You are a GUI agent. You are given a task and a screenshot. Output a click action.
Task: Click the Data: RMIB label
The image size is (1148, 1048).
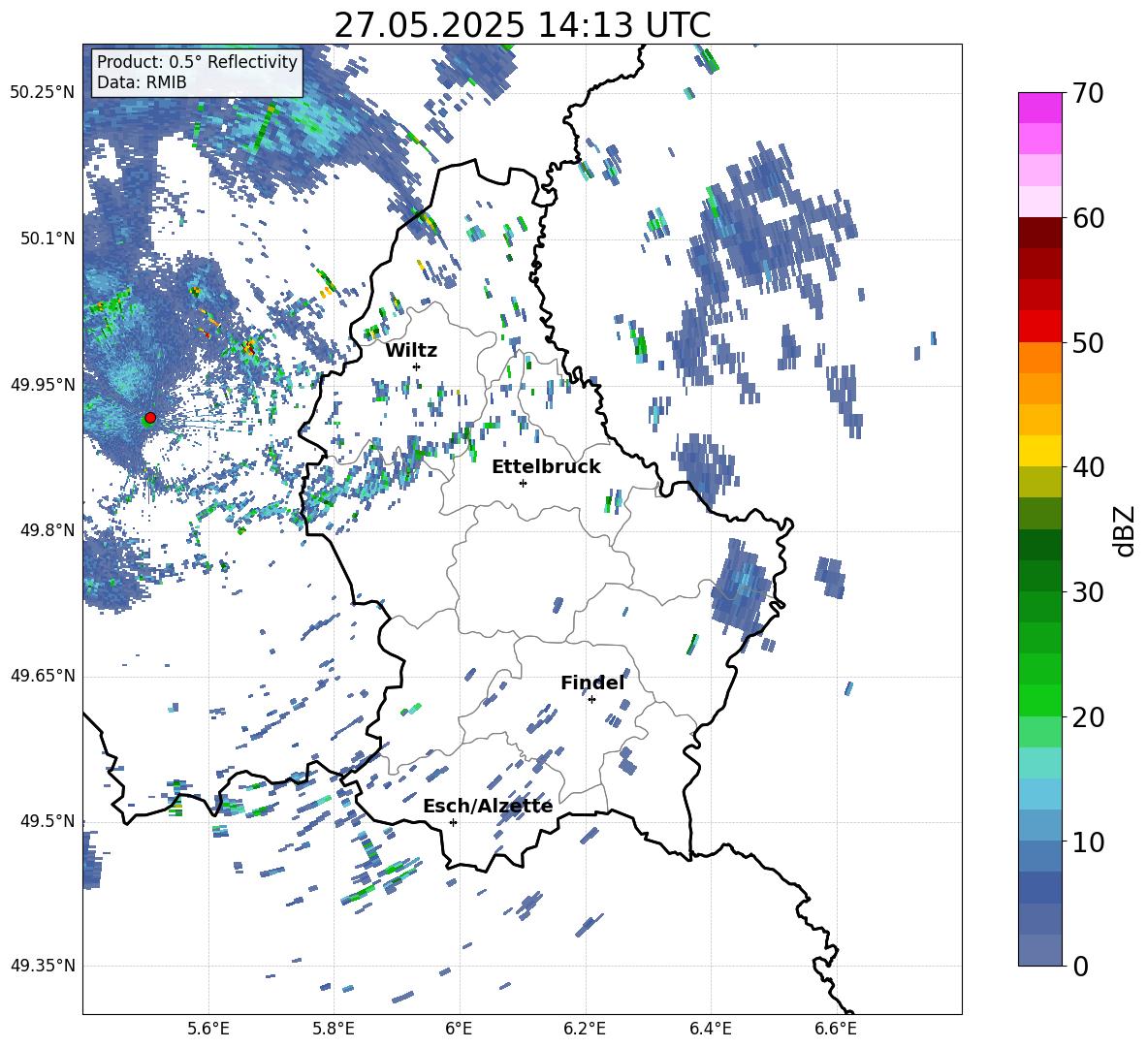(142, 82)
